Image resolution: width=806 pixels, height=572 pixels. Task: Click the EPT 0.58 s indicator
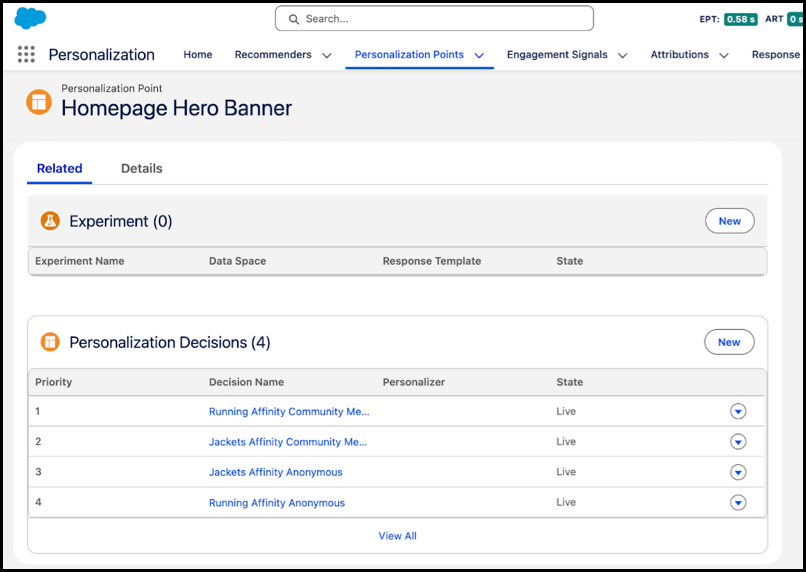(728, 19)
